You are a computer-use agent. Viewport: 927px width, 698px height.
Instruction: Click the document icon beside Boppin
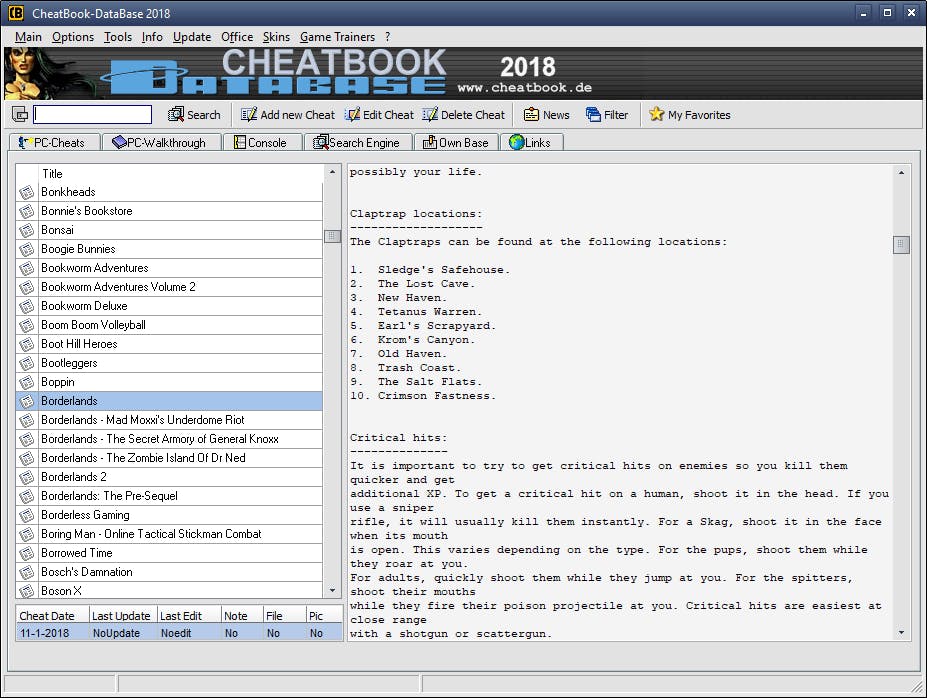point(27,382)
